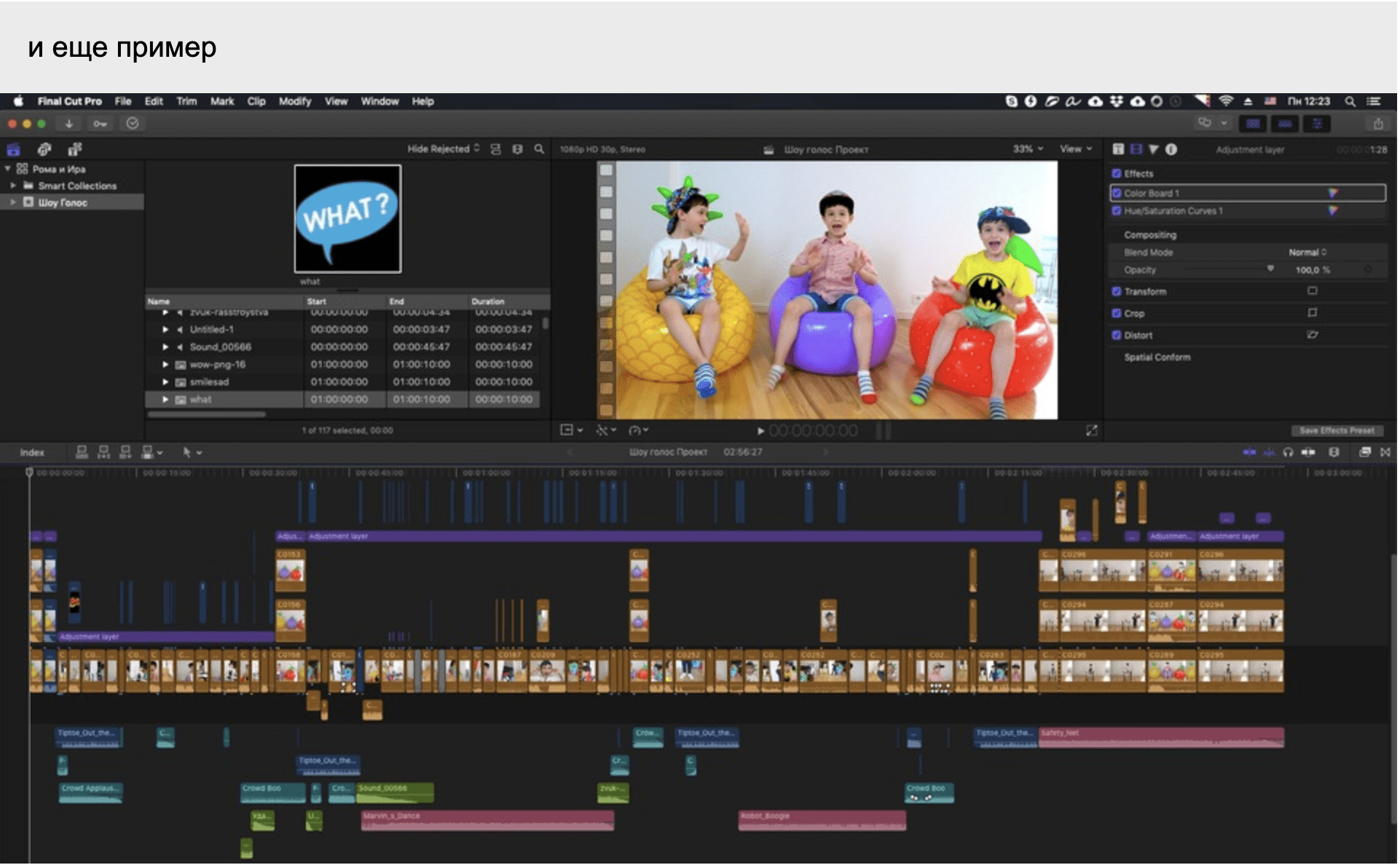Image resolution: width=1400 pixels, height=865 pixels.
Task: Open the 33% viewer zoom dropdown
Action: click(x=1028, y=149)
